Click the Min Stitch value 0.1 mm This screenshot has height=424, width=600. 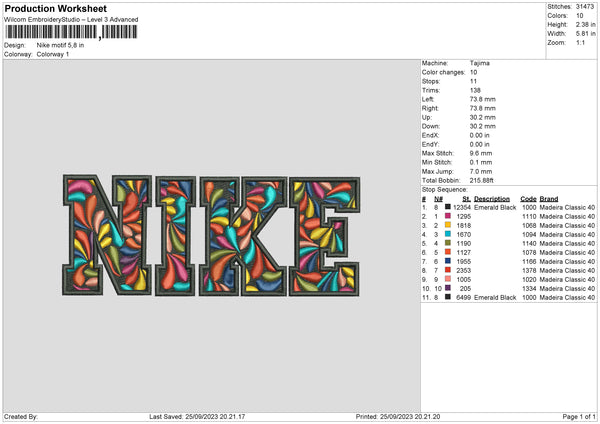(481, 162)
